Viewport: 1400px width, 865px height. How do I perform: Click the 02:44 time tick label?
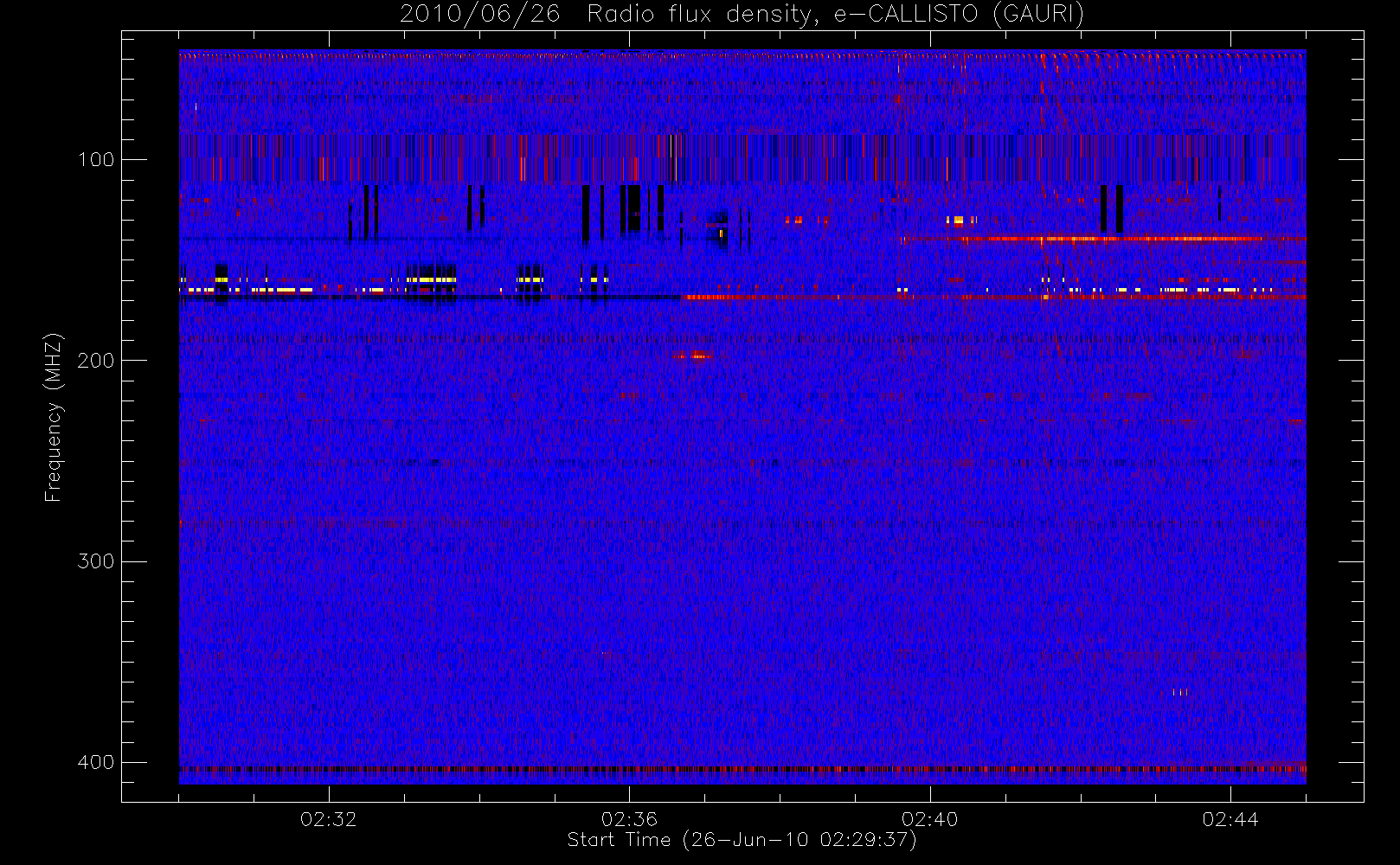[1230, 819]
